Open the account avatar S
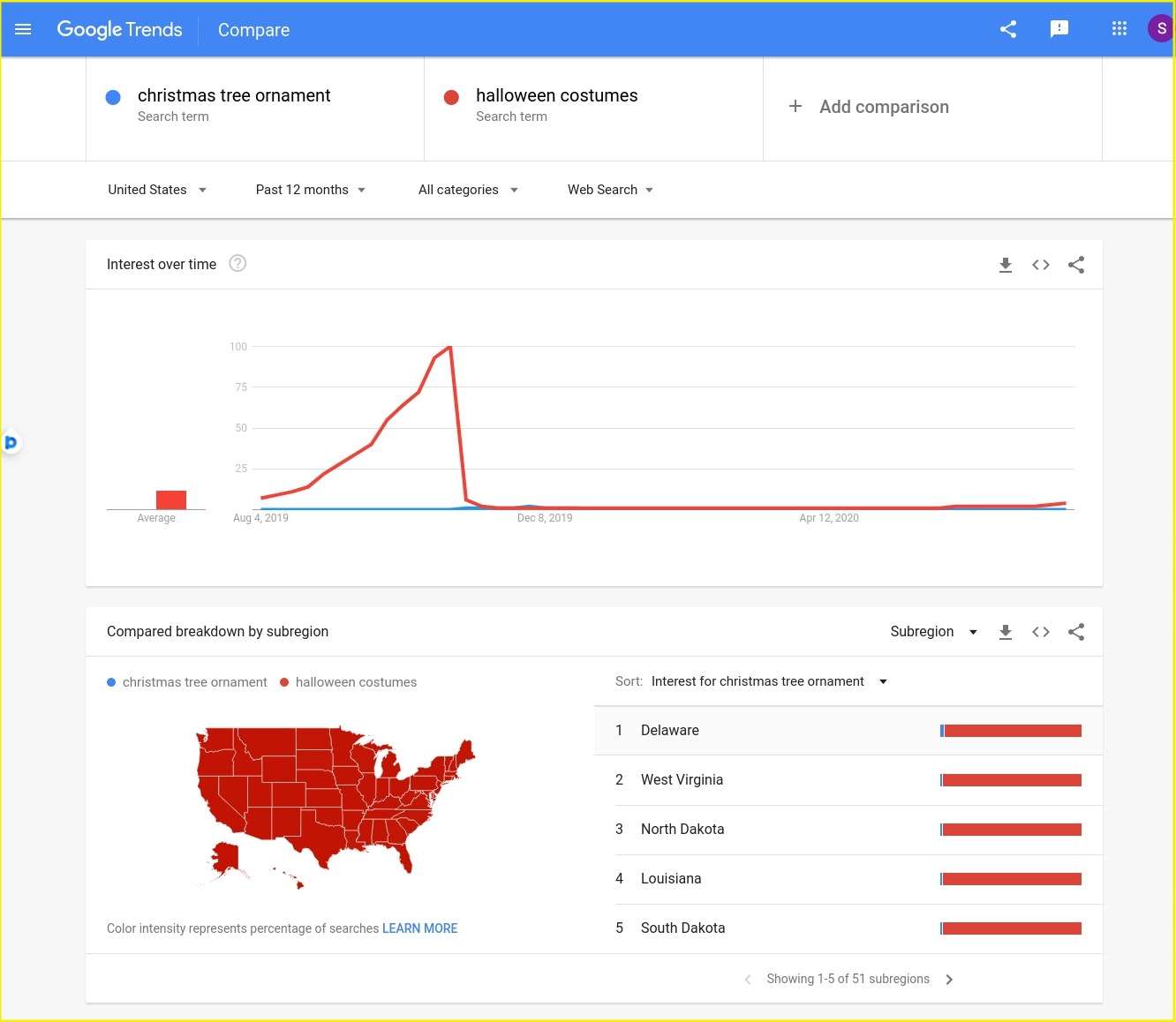This screenshot has width=1176, height=1022. click(x=1161, y=28)
